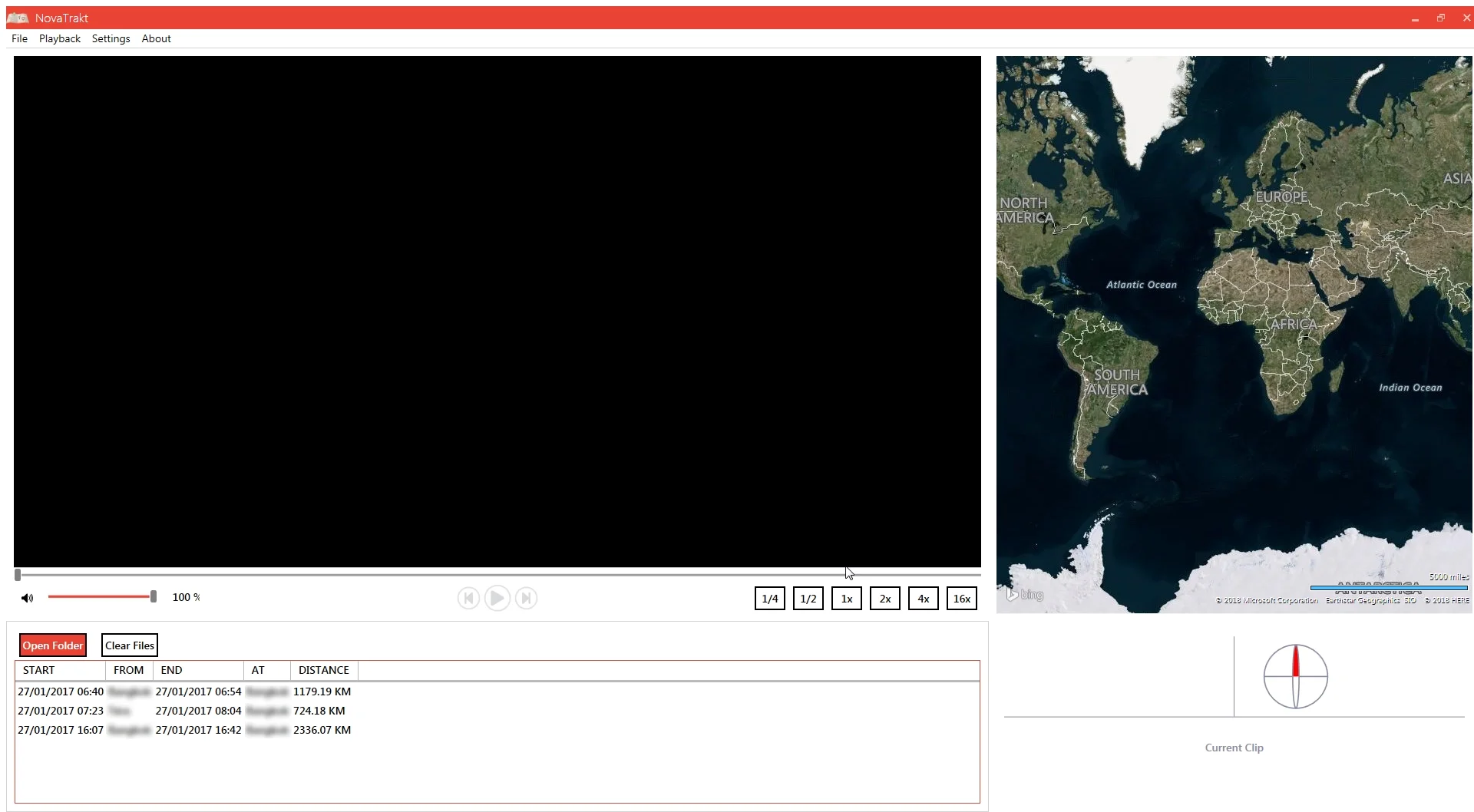Open the File menu
The width and height of the screenshot is (1474, 812).
click(x=19, y=38)
